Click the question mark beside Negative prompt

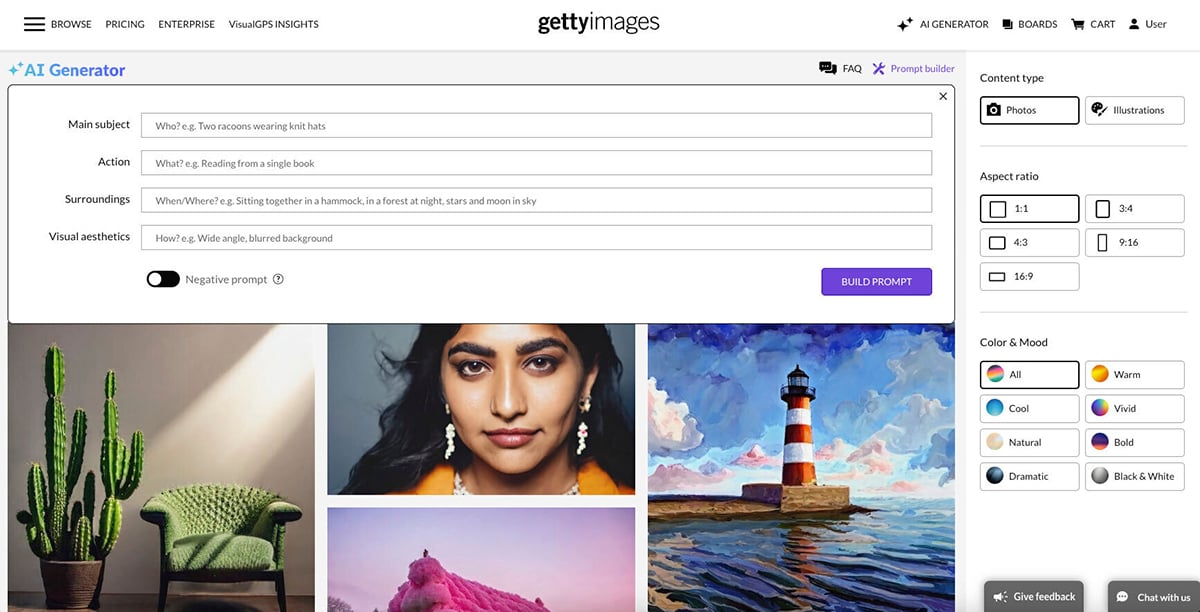[x=278, y=279]
